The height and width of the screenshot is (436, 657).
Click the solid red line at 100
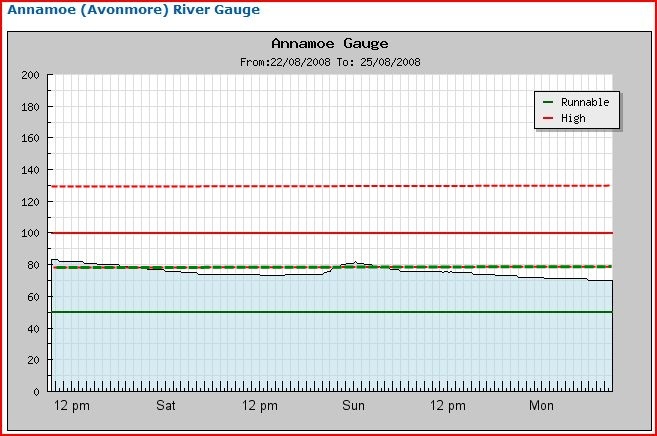tap(300, 233)
